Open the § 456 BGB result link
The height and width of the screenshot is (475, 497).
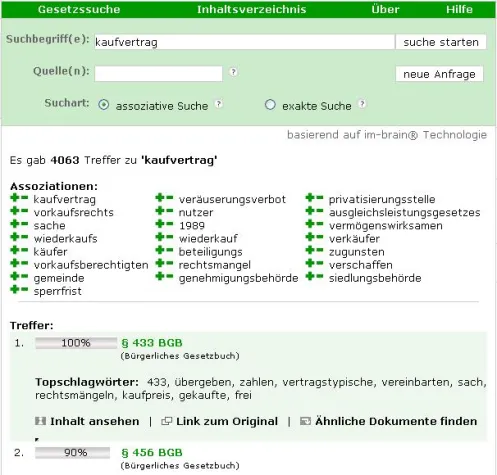tap(152, 452)
